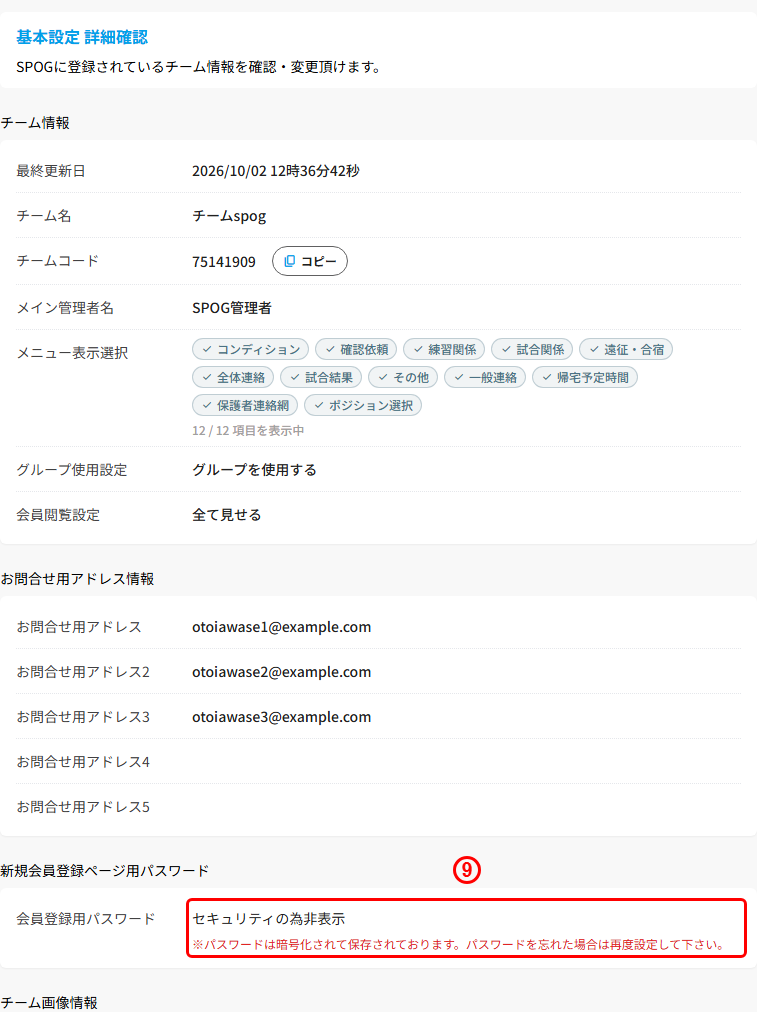
Task: Click the team name チームspog
Action: pos(229,216)
